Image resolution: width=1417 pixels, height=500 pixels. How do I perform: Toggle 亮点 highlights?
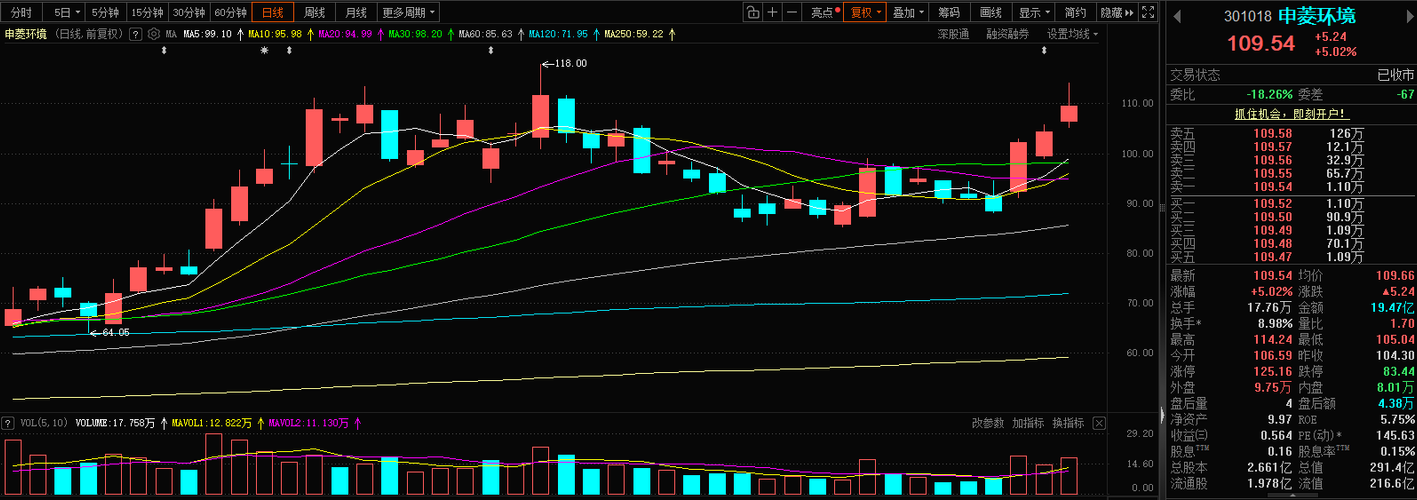[x=824, y=13]
